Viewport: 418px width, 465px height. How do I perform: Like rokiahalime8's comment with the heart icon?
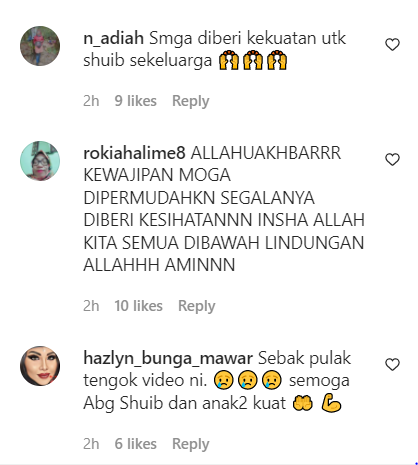392,159
